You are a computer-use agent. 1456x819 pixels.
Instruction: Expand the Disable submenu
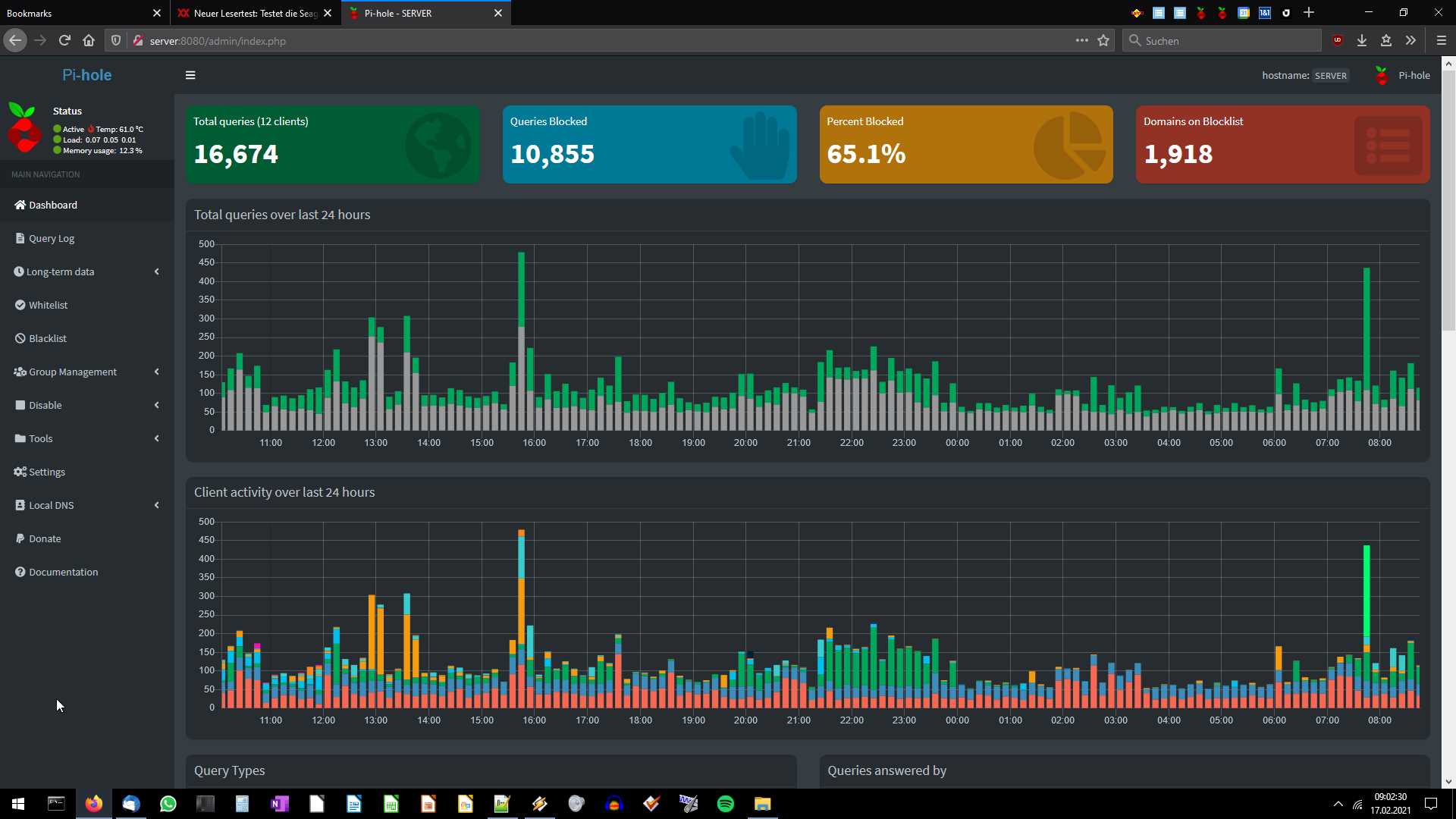pos(87,405)
